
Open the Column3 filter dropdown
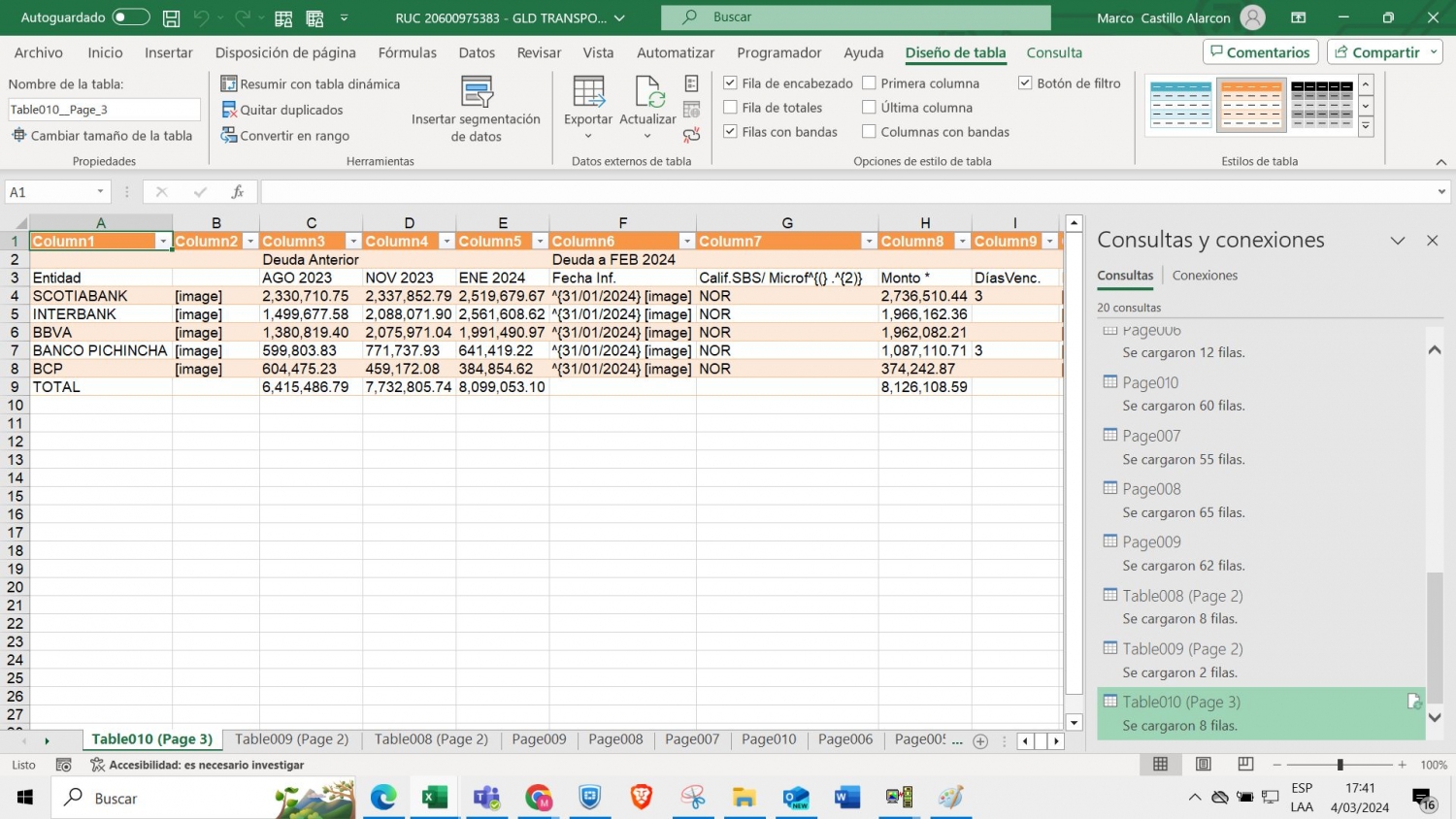(x=353, y=242)
